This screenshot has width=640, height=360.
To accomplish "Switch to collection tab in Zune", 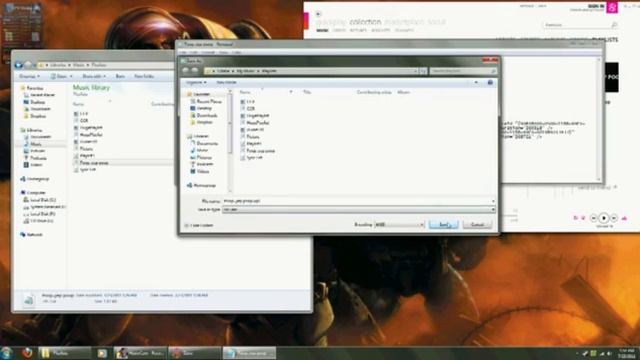I will pos(365,22).
